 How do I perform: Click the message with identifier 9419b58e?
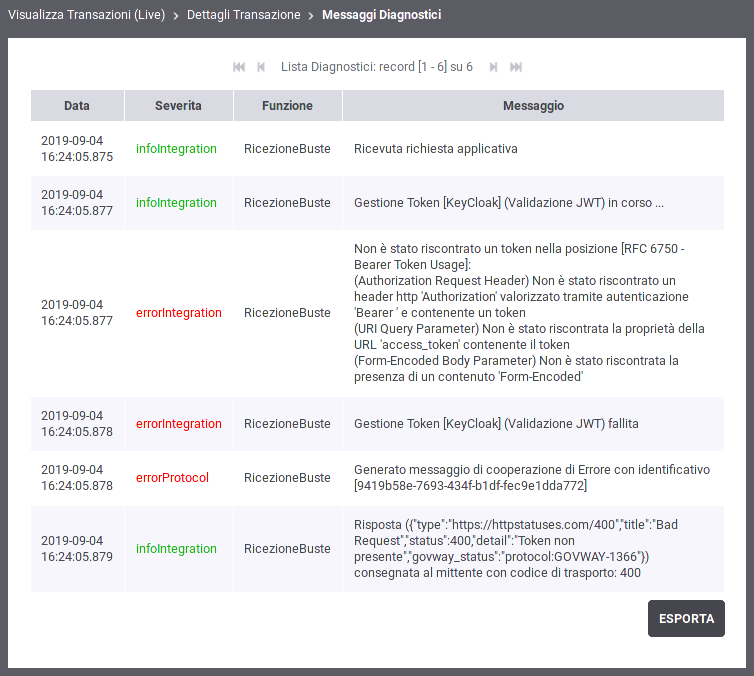coord(531,478)
